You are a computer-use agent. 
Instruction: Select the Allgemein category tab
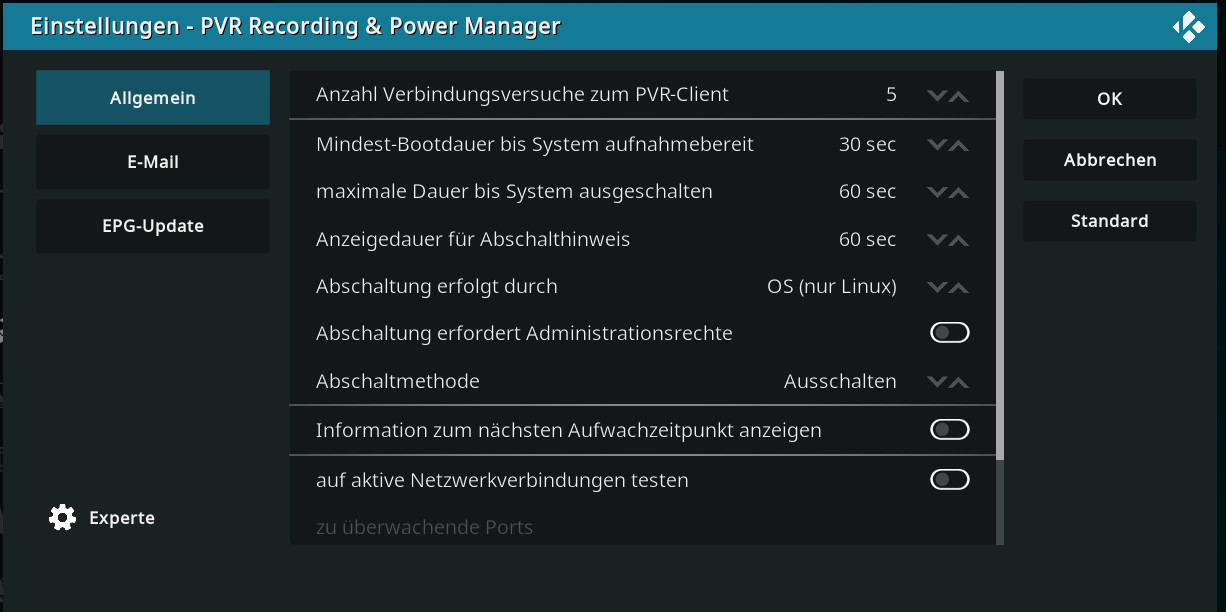[x=153, y=98]
